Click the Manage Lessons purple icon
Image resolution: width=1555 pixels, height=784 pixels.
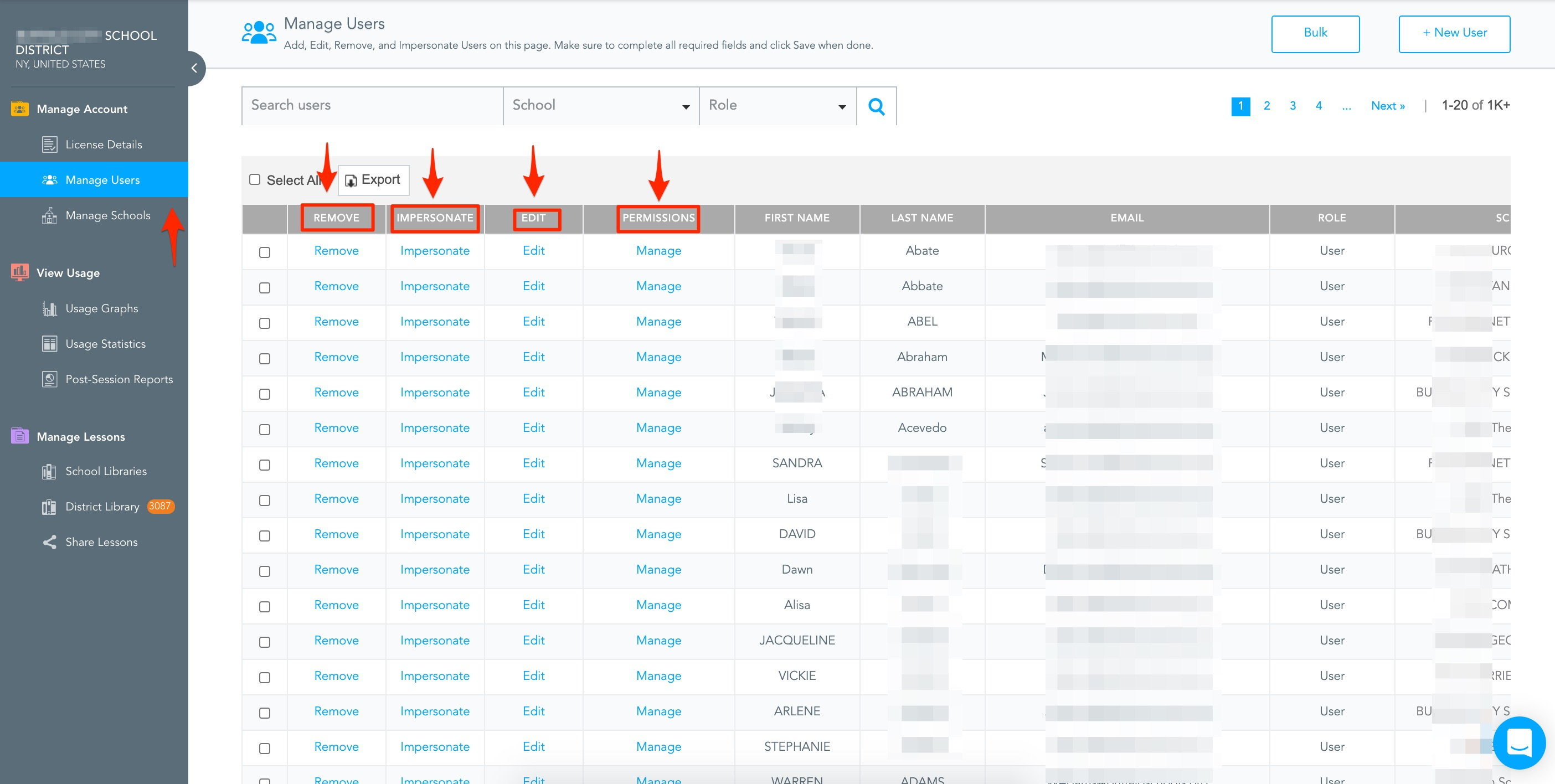[19, 436]
